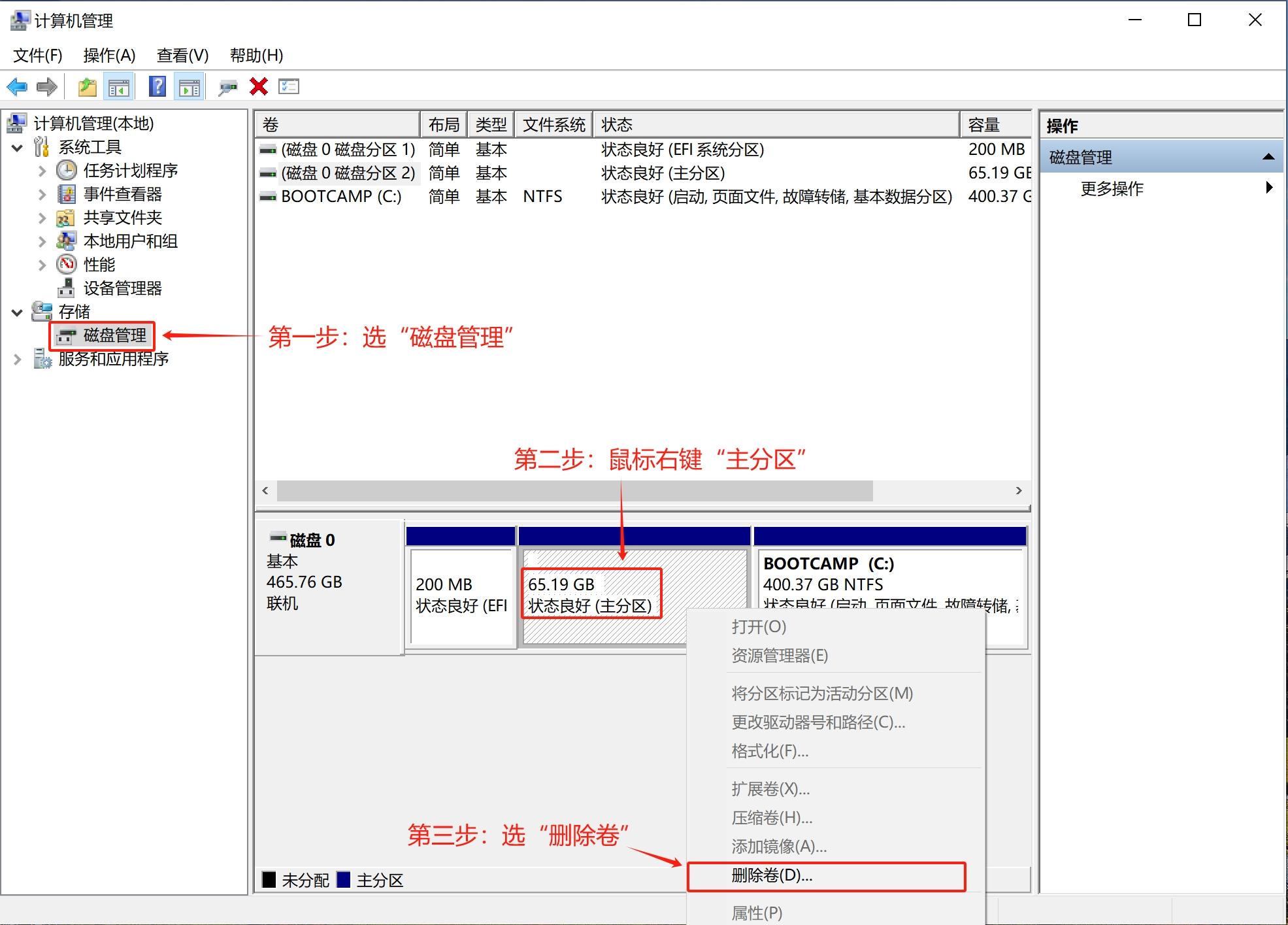
Task: Expand the 事件查看器 tree node
Action: pos(41,193)
